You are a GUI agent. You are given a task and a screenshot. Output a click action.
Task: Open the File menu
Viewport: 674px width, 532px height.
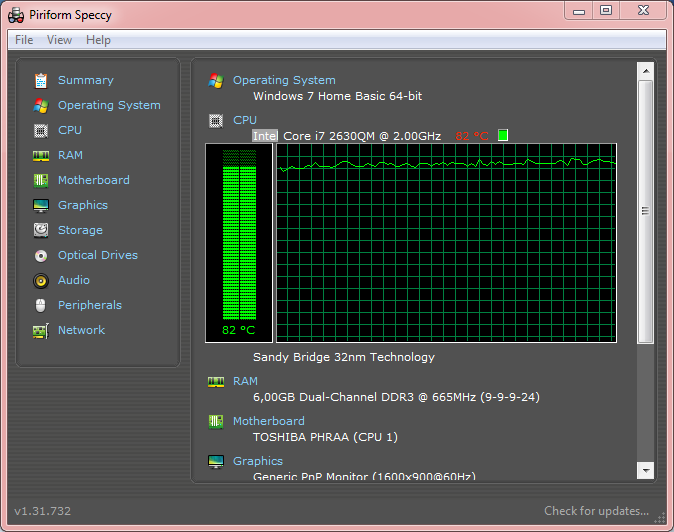(24, 40)
